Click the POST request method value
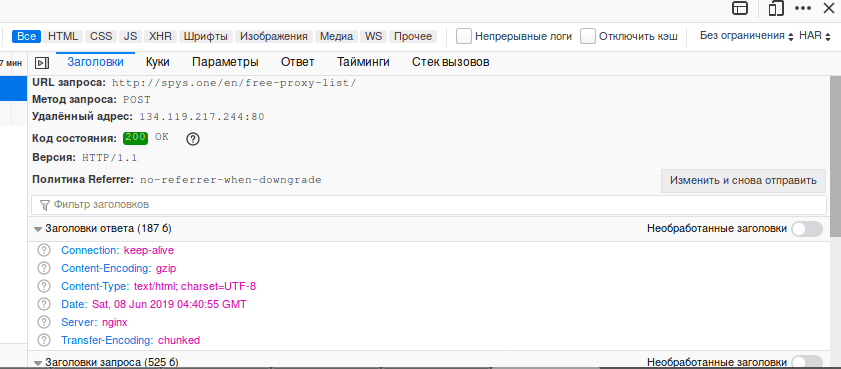This screenshot has height=369, width=841. [137, 100]
